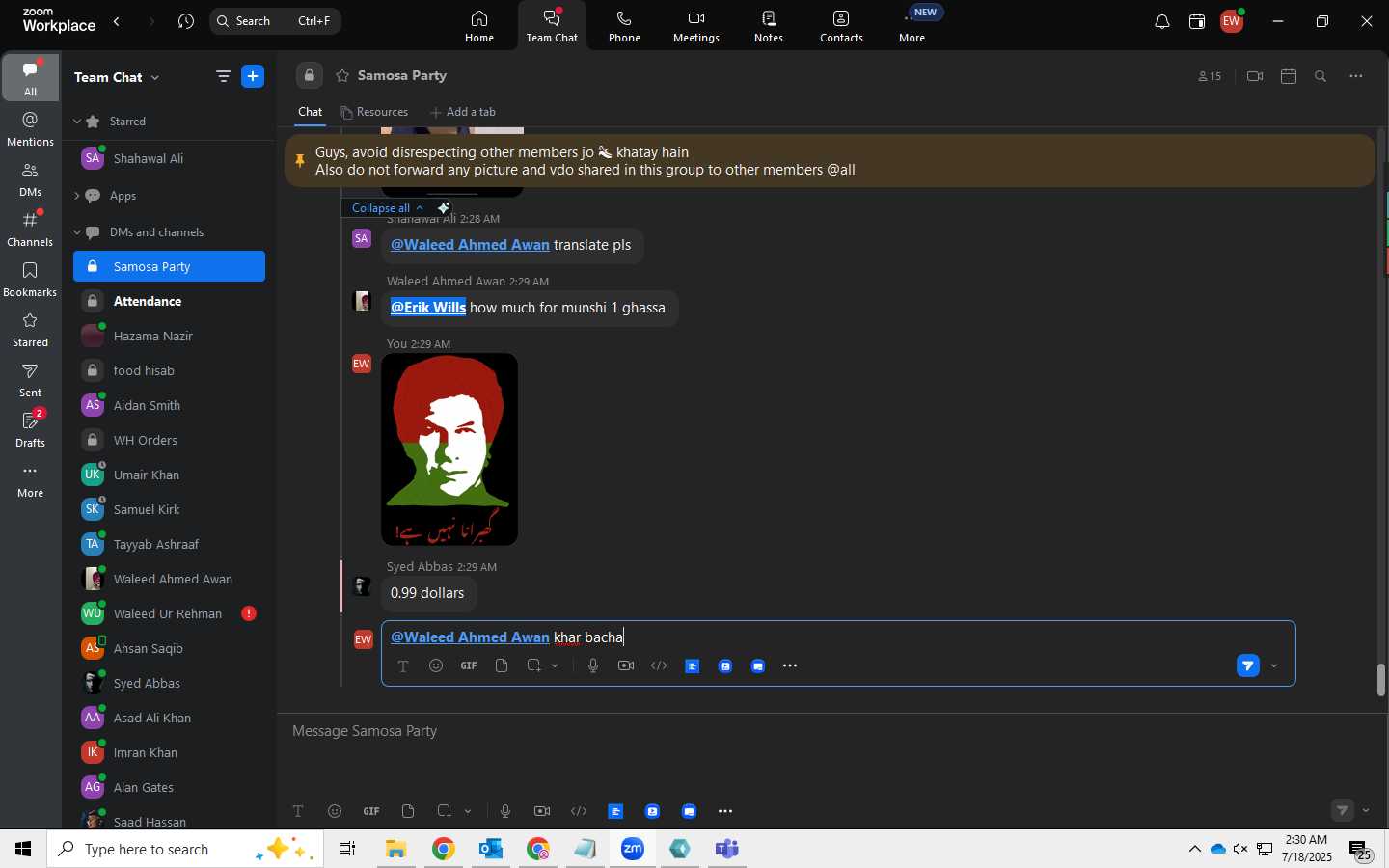Screen dimensions: 1389x868
Task: Open the Phone tab
Action: tap(624, 26)
